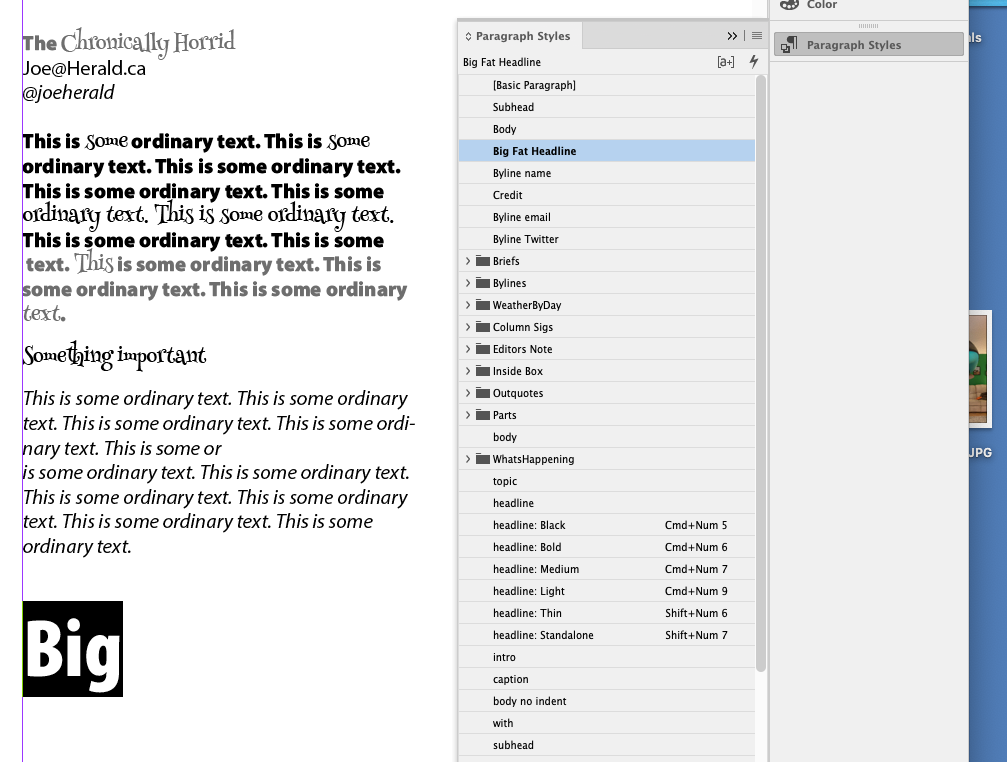Apply the intro paragraph style
This screenshot has width=1007, height=762.
pos(607,657)
